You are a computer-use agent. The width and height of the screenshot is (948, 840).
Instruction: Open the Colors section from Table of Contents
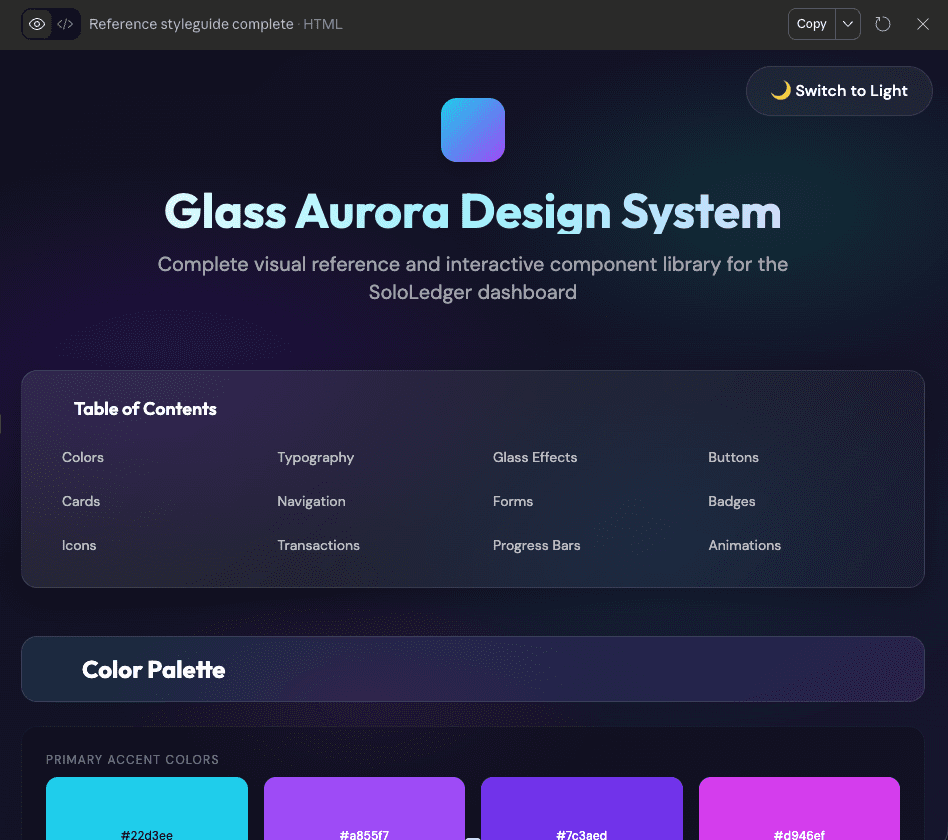coord(82,457)
